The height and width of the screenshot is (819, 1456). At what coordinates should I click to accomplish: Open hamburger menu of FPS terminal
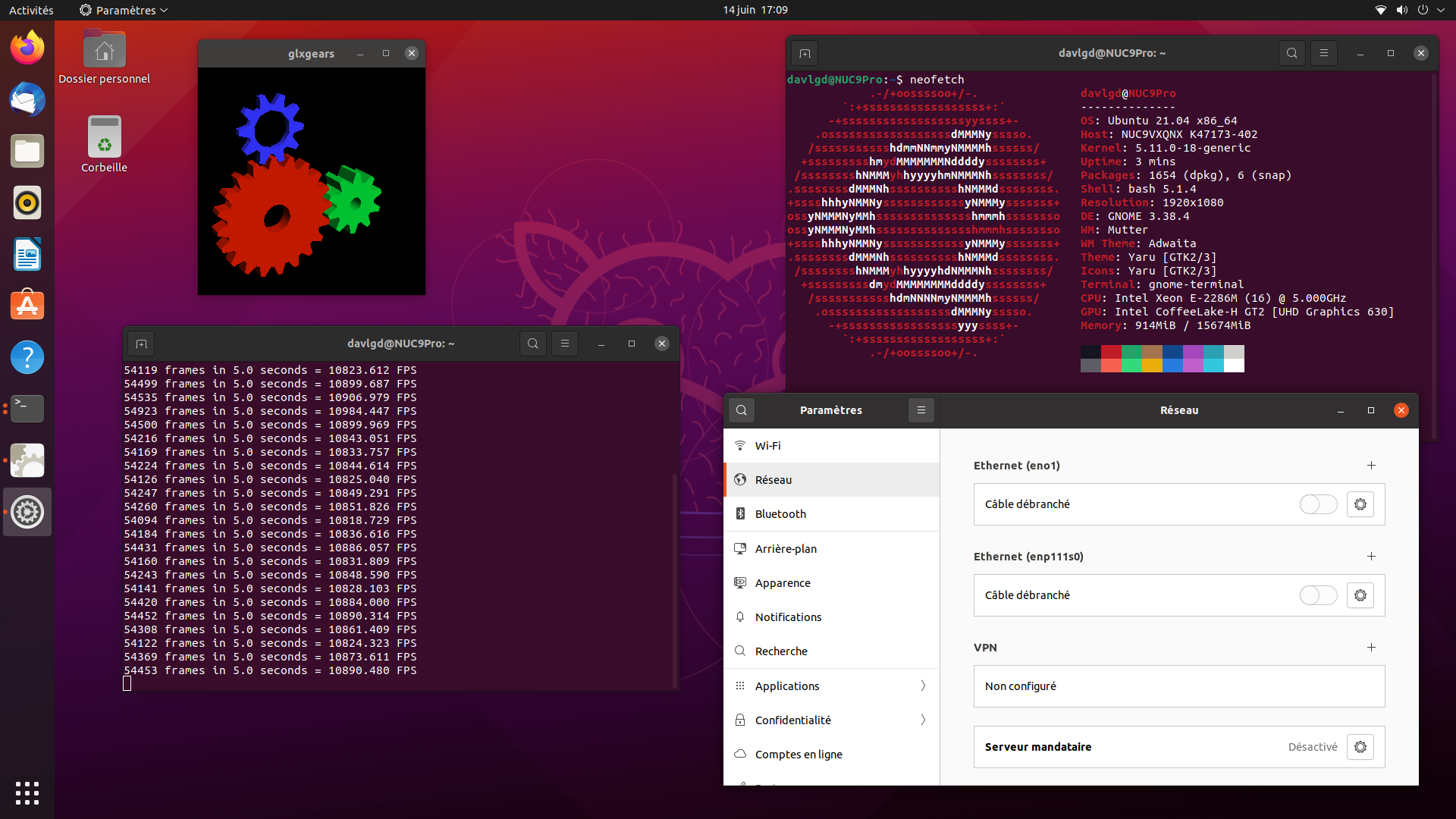point(565,344)
